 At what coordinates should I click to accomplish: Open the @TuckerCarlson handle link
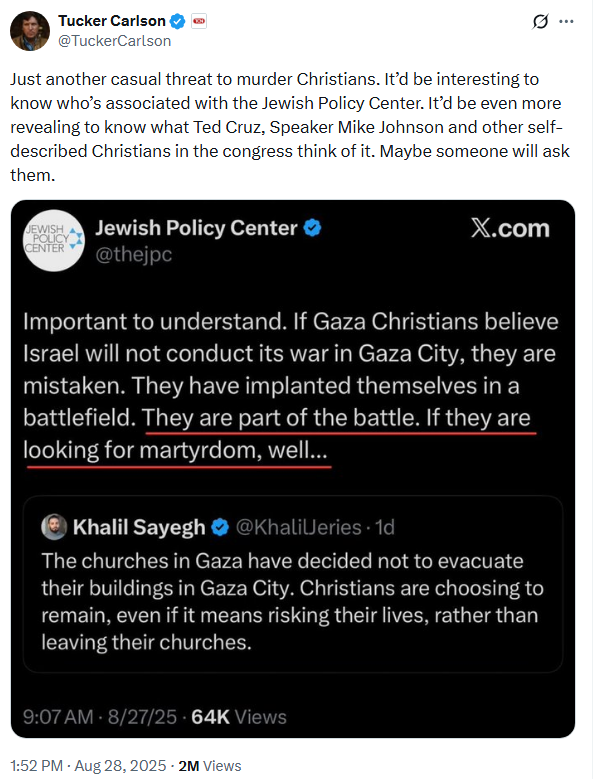115,41
